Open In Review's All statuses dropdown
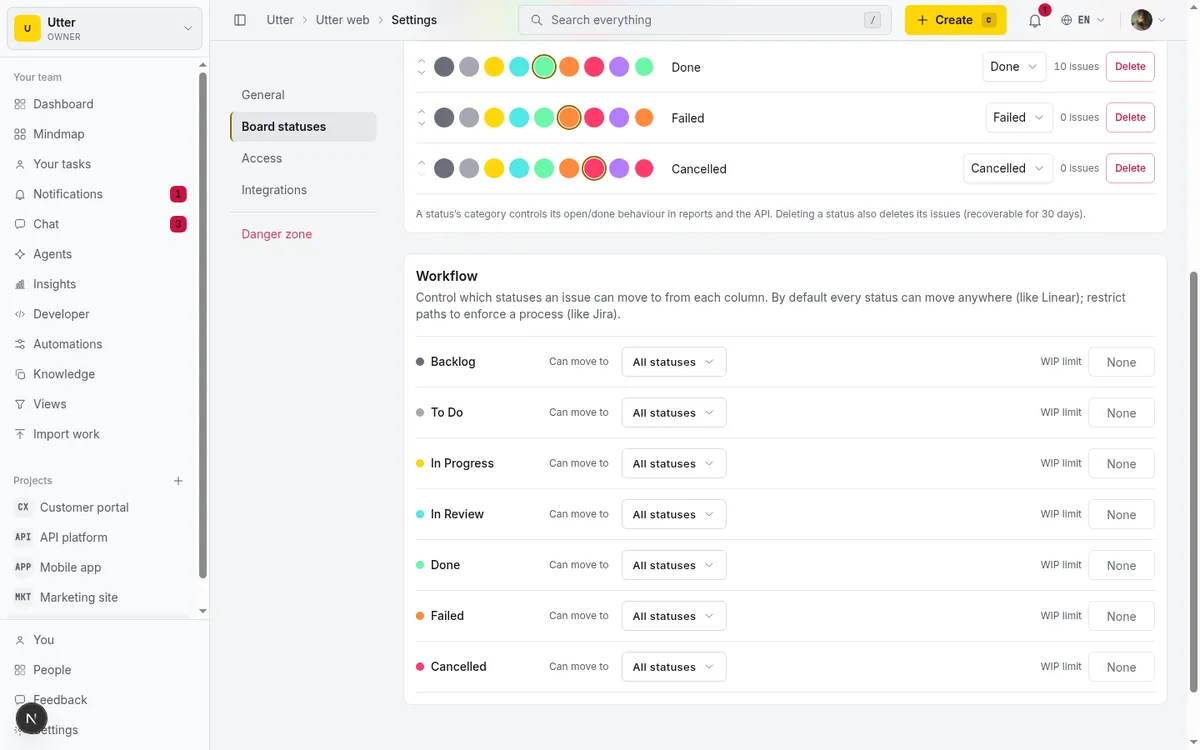This screenshot has width=1200, height=750. 674,515
